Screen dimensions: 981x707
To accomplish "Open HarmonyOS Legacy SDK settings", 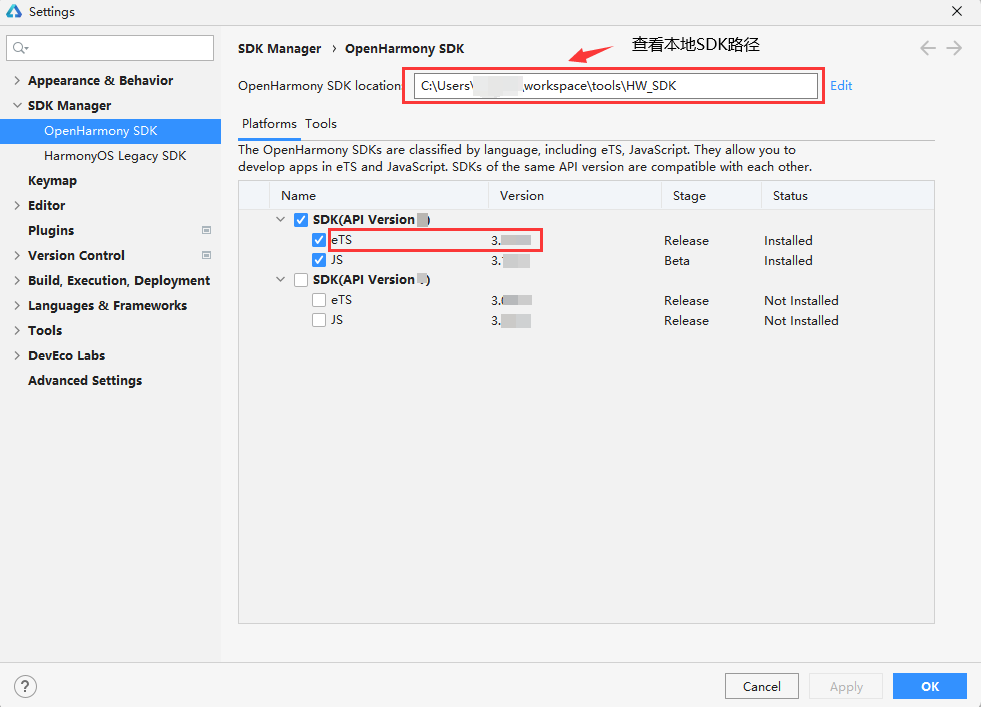I will tap(115, 156).
